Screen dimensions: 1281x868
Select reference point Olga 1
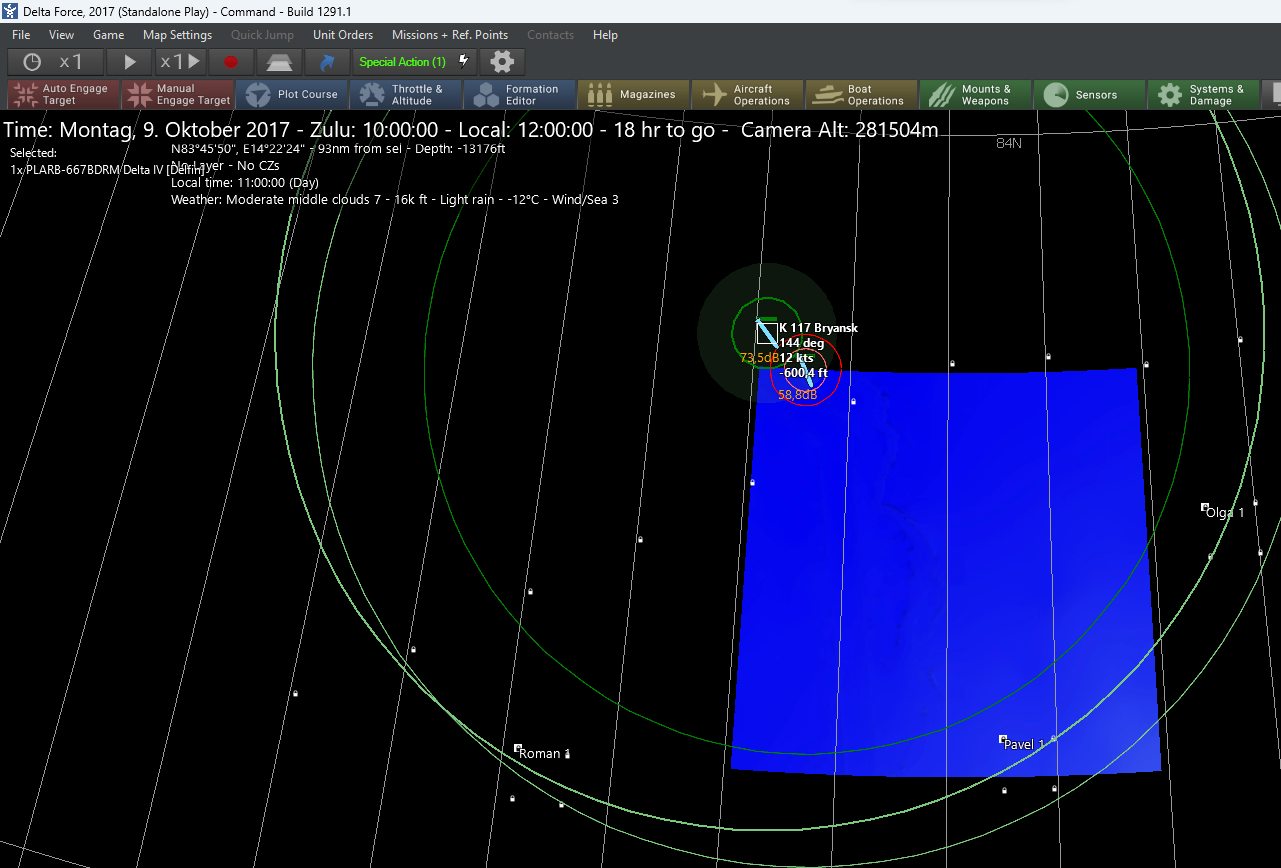[1205, 508]
